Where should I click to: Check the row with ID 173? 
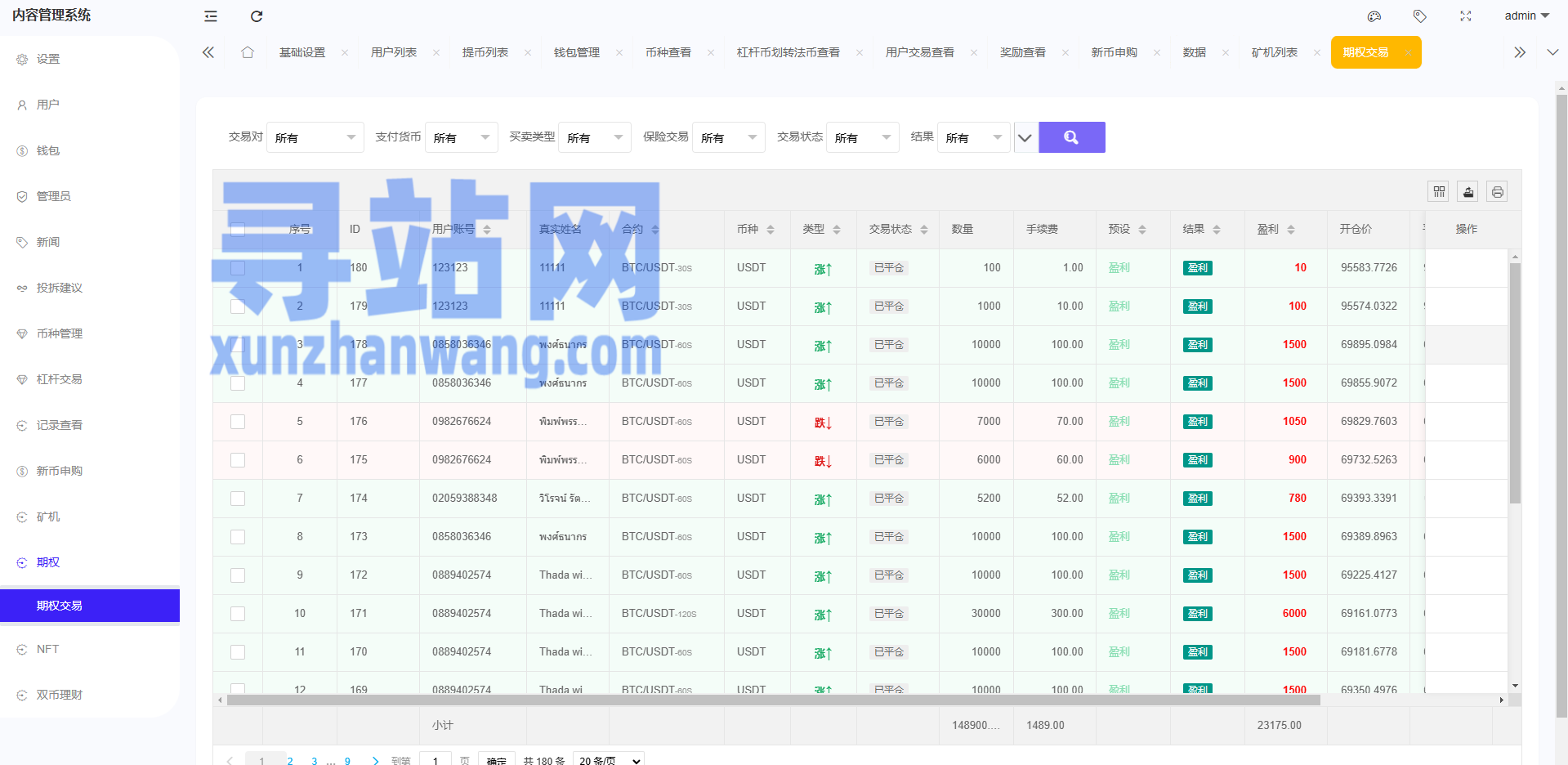[238, 537]
